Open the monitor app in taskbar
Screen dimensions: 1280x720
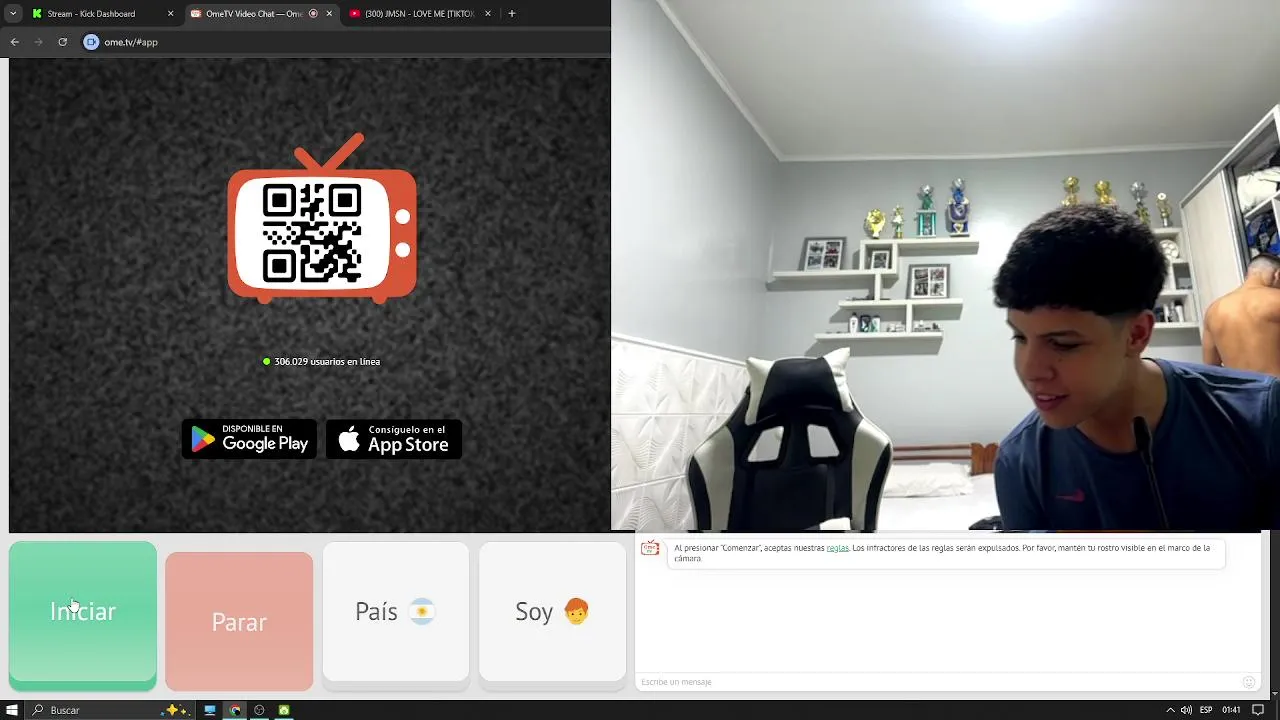(210, 710)
